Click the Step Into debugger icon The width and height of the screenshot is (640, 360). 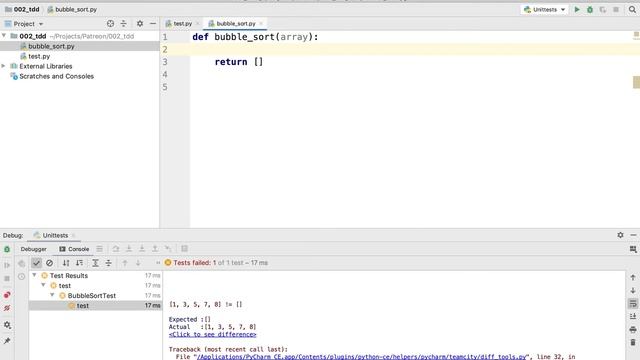(x=129, y=249)
